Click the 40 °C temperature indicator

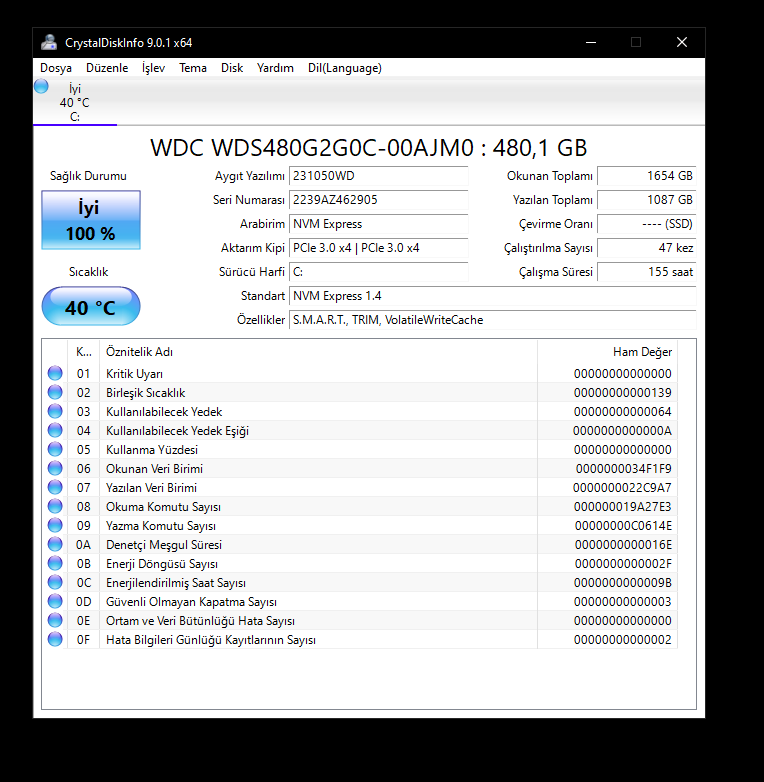[x=91, y=306]
